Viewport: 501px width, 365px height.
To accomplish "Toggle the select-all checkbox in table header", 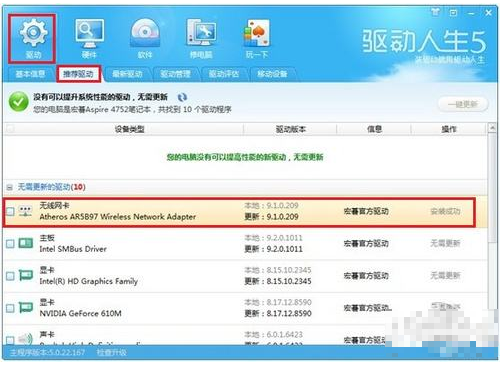I will [x=10, y=129].
